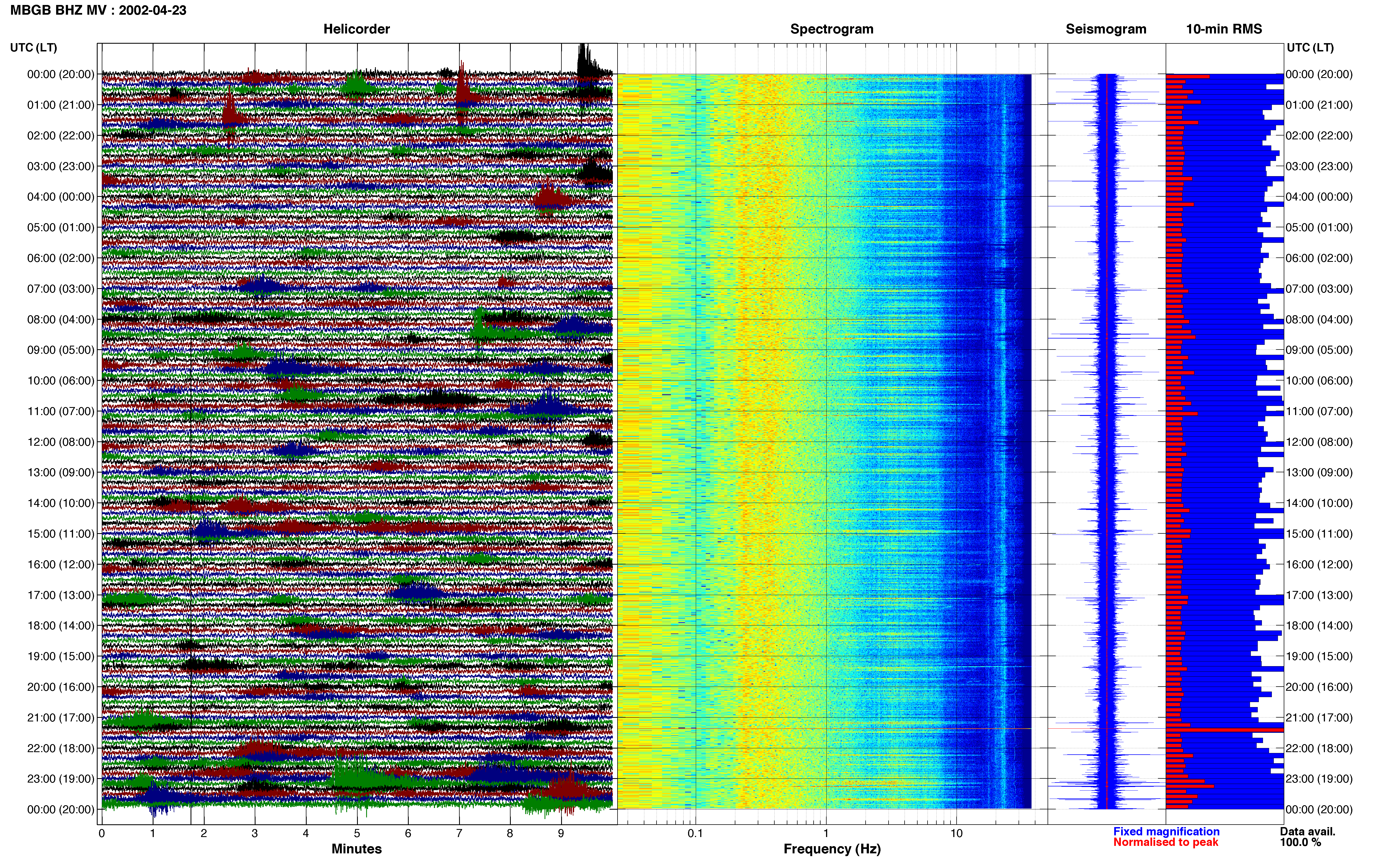Click the '2' tick on Minutes axis
This screenshot has width=1388, height=868.
coord(204,833)
